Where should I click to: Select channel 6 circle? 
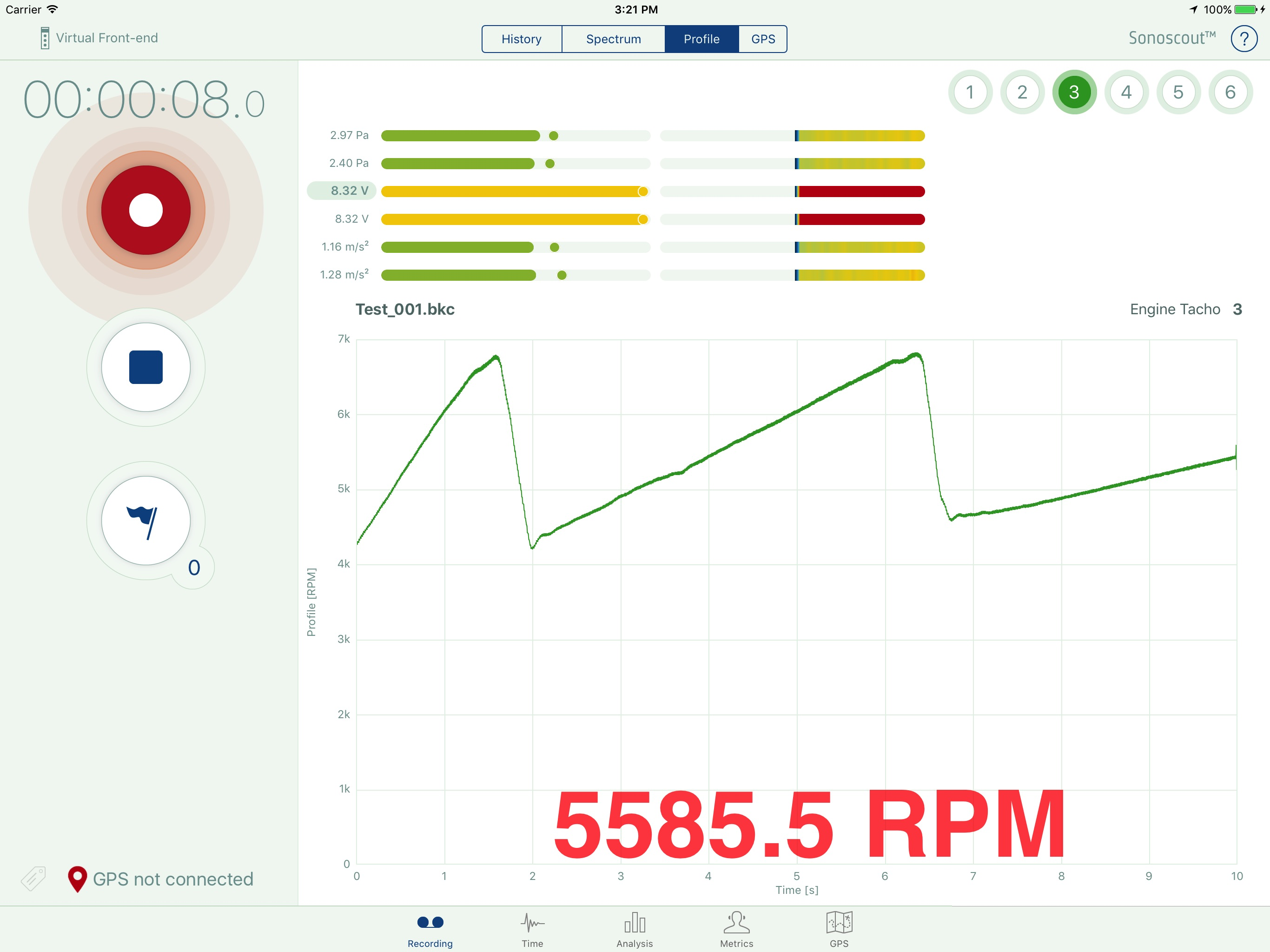tap(1230, 93)
